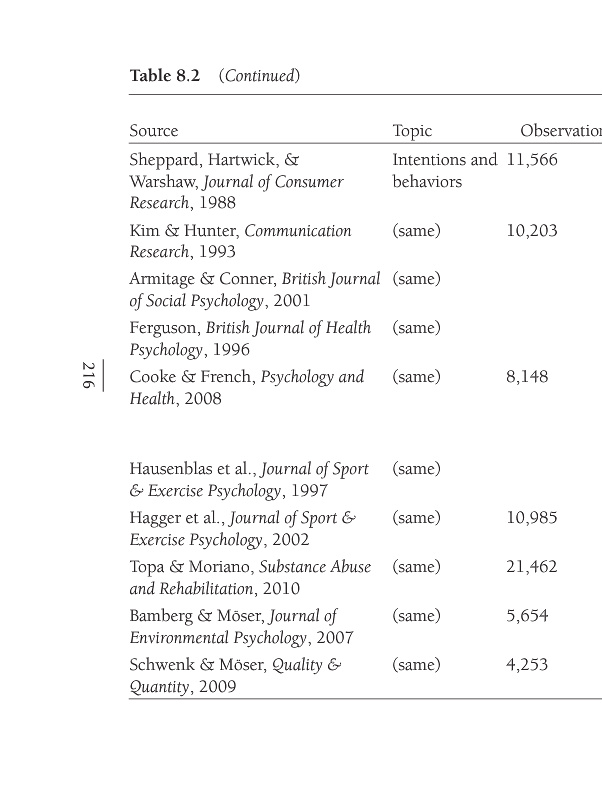The image size is (602, 800).
Task: Select the value 10,203 in the table
Action: coord(532,231)
